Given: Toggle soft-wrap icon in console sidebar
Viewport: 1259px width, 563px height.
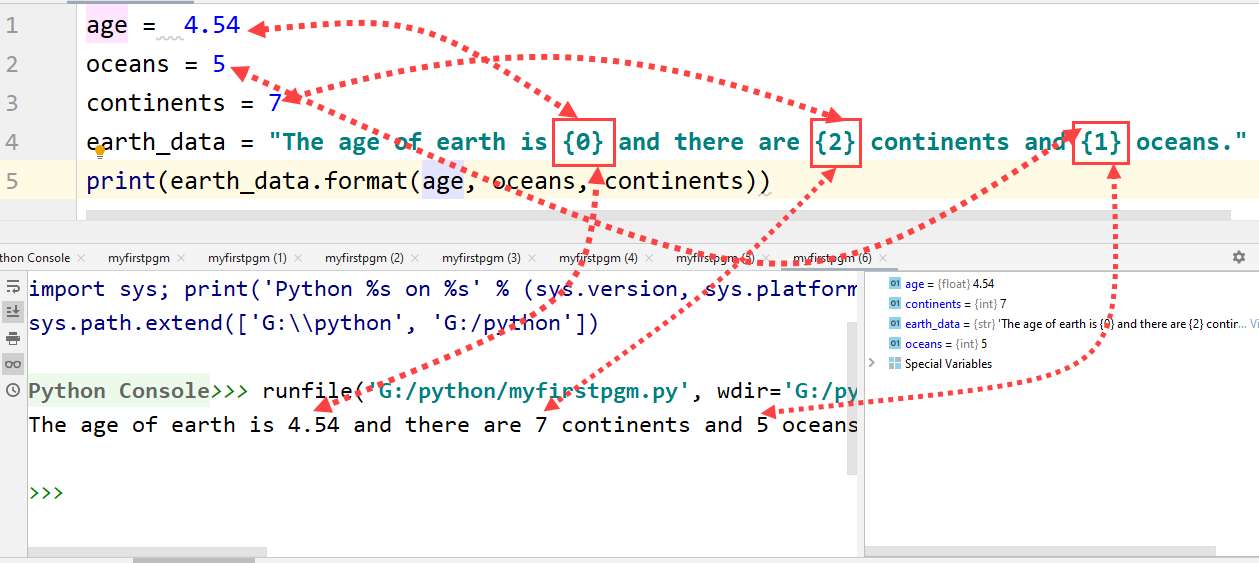Looking at the screenshot, I should [13, 287].
